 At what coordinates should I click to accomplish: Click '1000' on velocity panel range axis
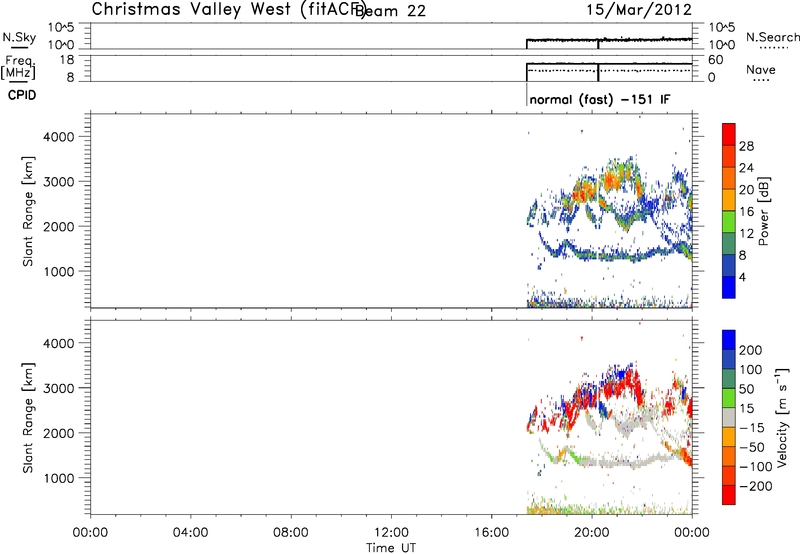[x=59, y=478]
